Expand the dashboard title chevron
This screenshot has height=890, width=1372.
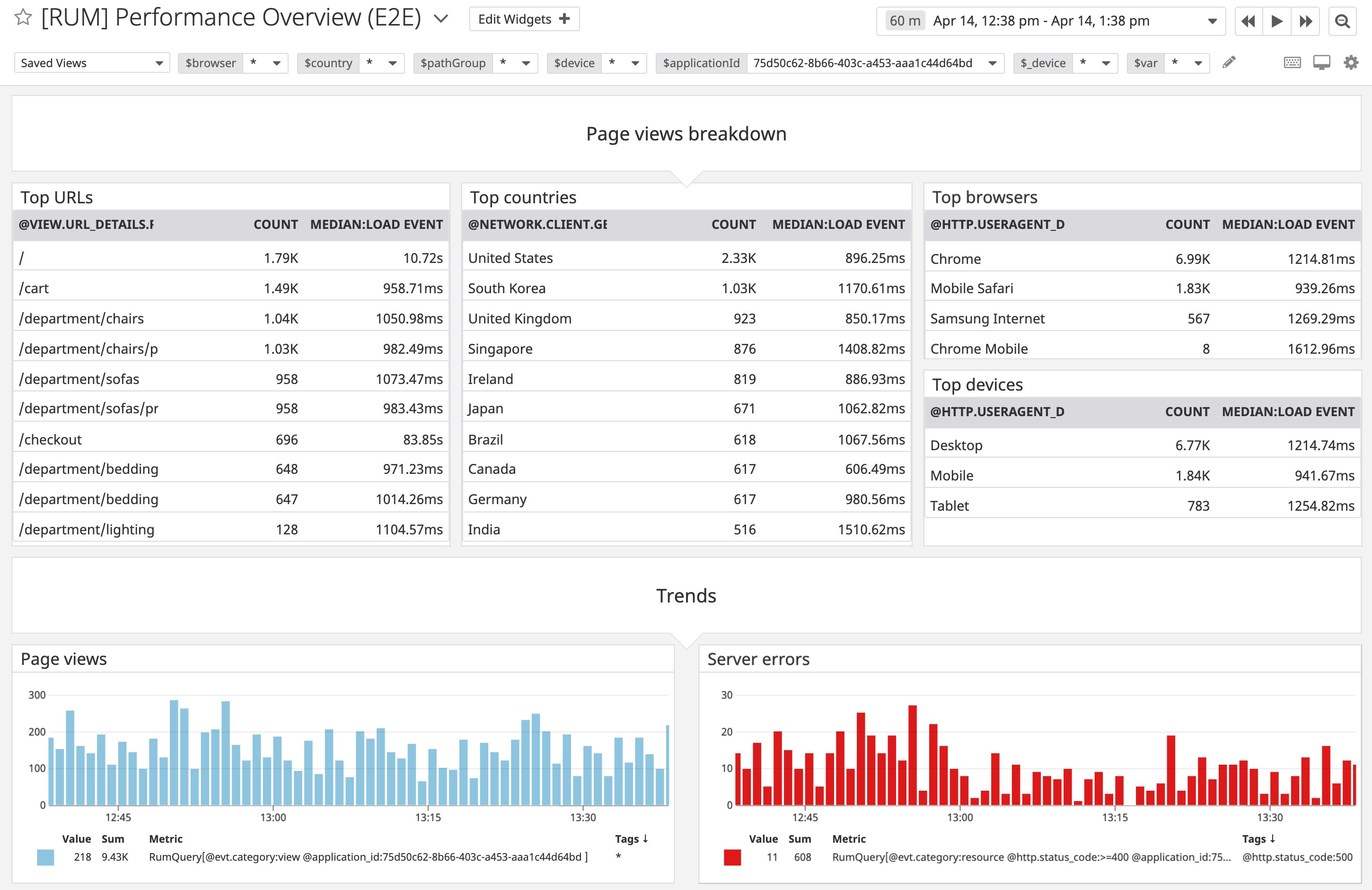pos(441,19)
